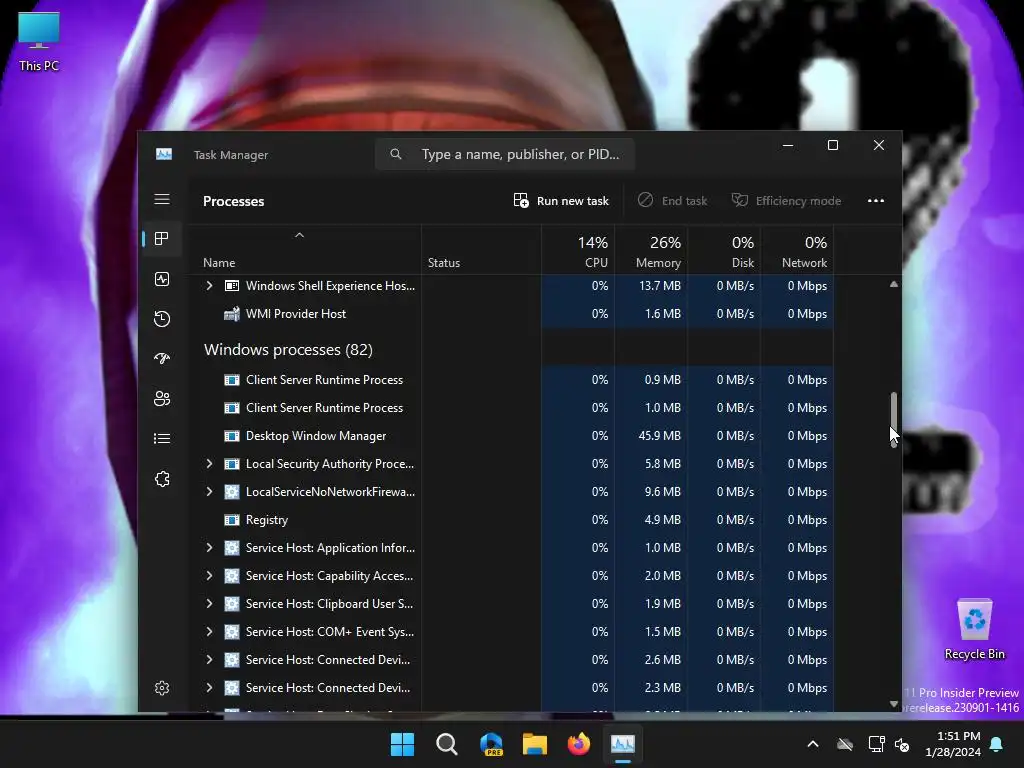Click Run new task button
1024x768 pixels.
tap(561, 200)
